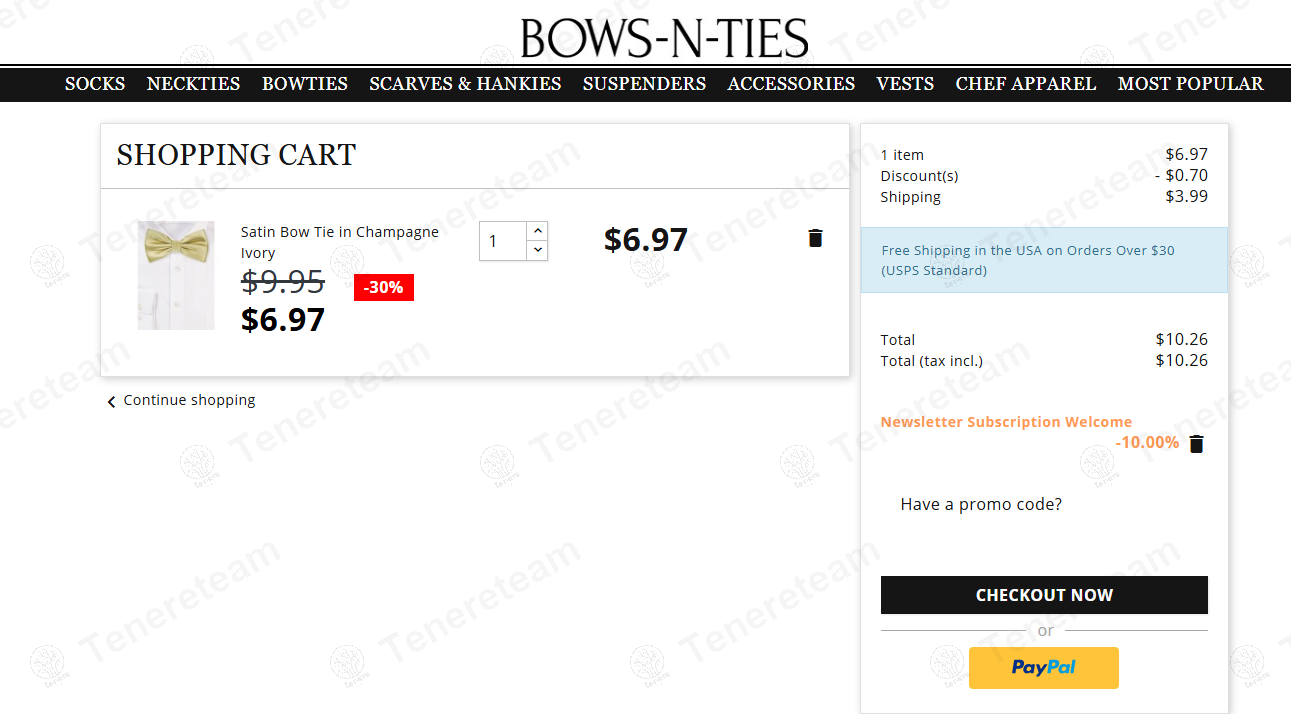This screenshot has height=714, width=1291.
Task: Go to the Bowties category
Action: [304, 84]
